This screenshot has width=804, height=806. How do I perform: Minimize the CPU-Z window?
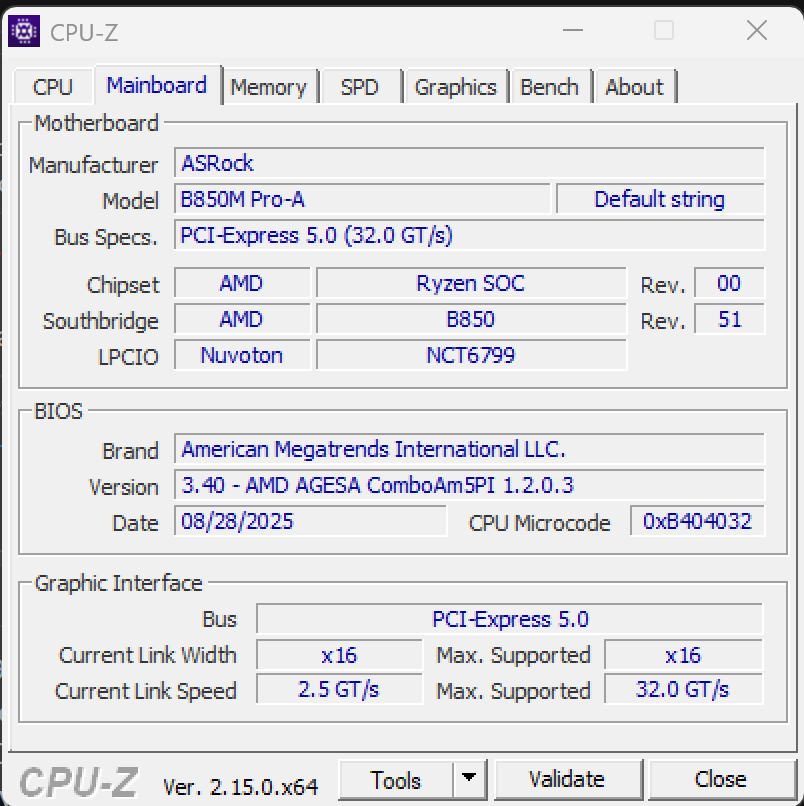tap(573, 30)
